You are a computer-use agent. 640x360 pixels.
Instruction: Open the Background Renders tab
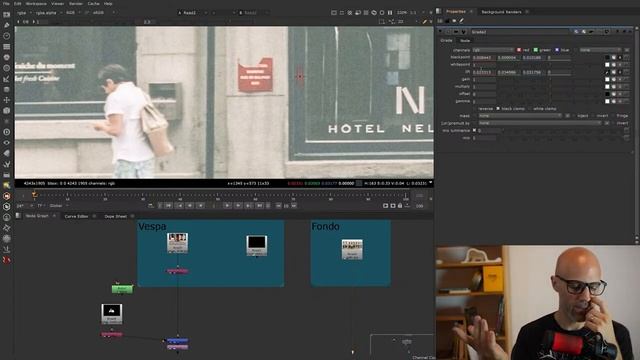pos(501,12)
